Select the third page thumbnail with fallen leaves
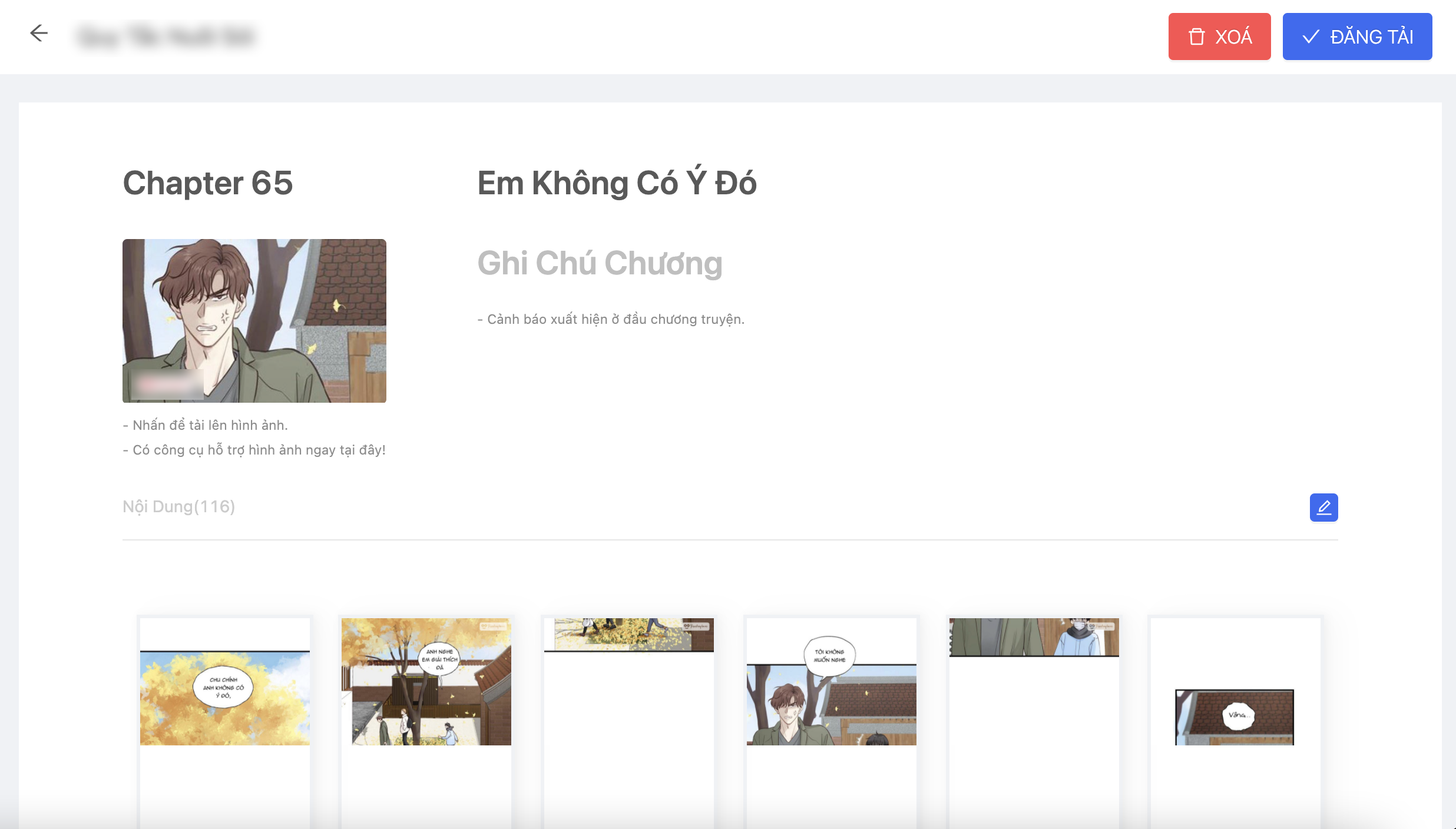 tap(628, 722)
